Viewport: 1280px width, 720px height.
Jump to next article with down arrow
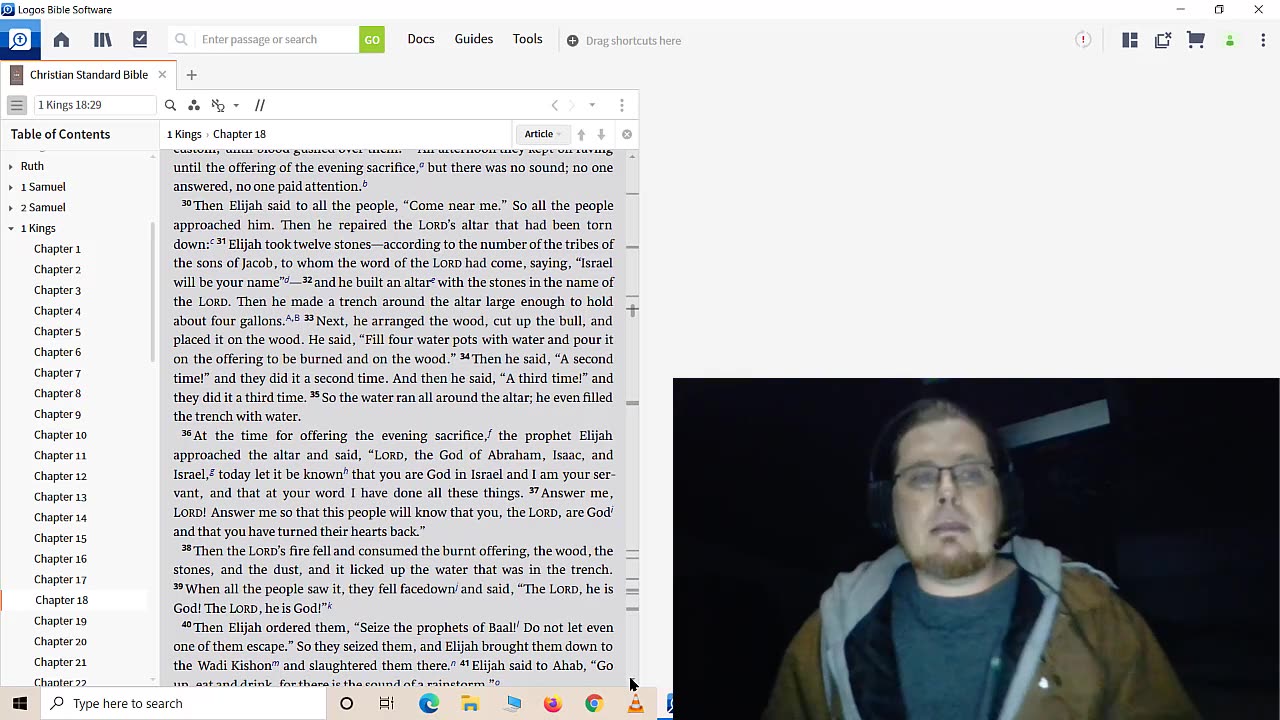(x=601, y=134)
